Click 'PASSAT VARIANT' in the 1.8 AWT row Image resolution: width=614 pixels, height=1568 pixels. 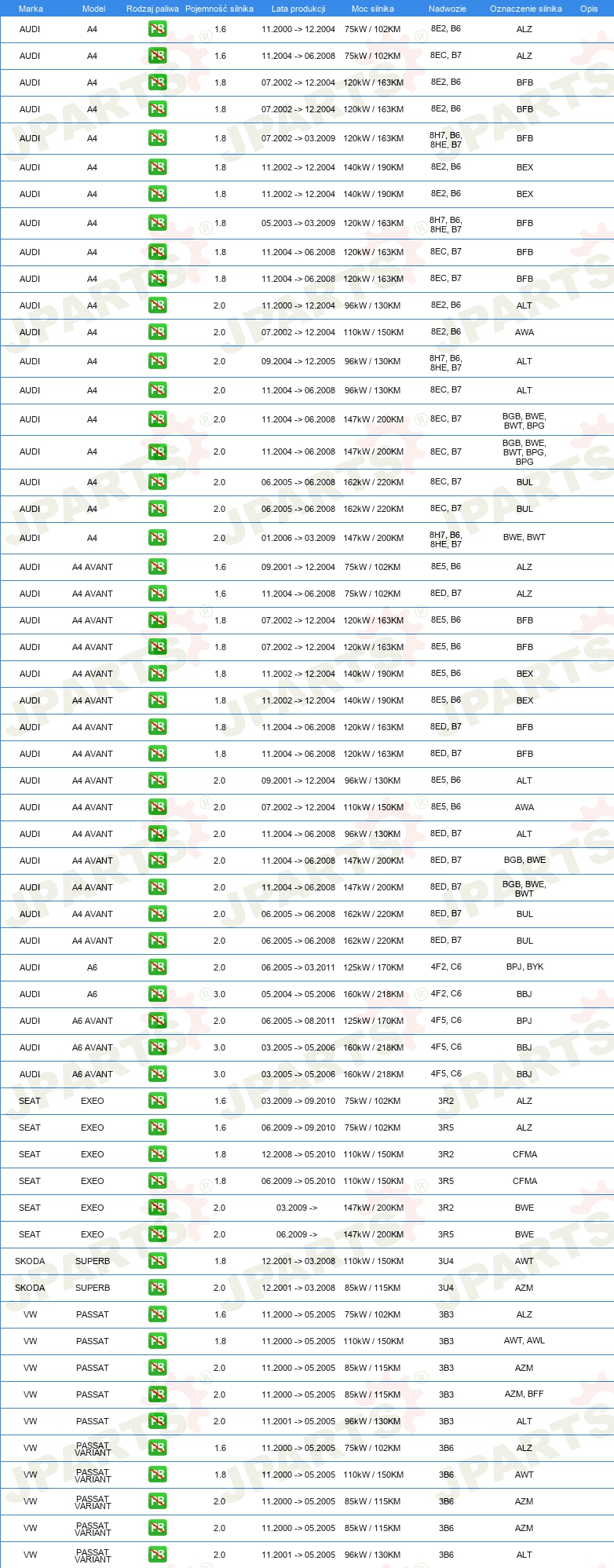[93, 1475]
